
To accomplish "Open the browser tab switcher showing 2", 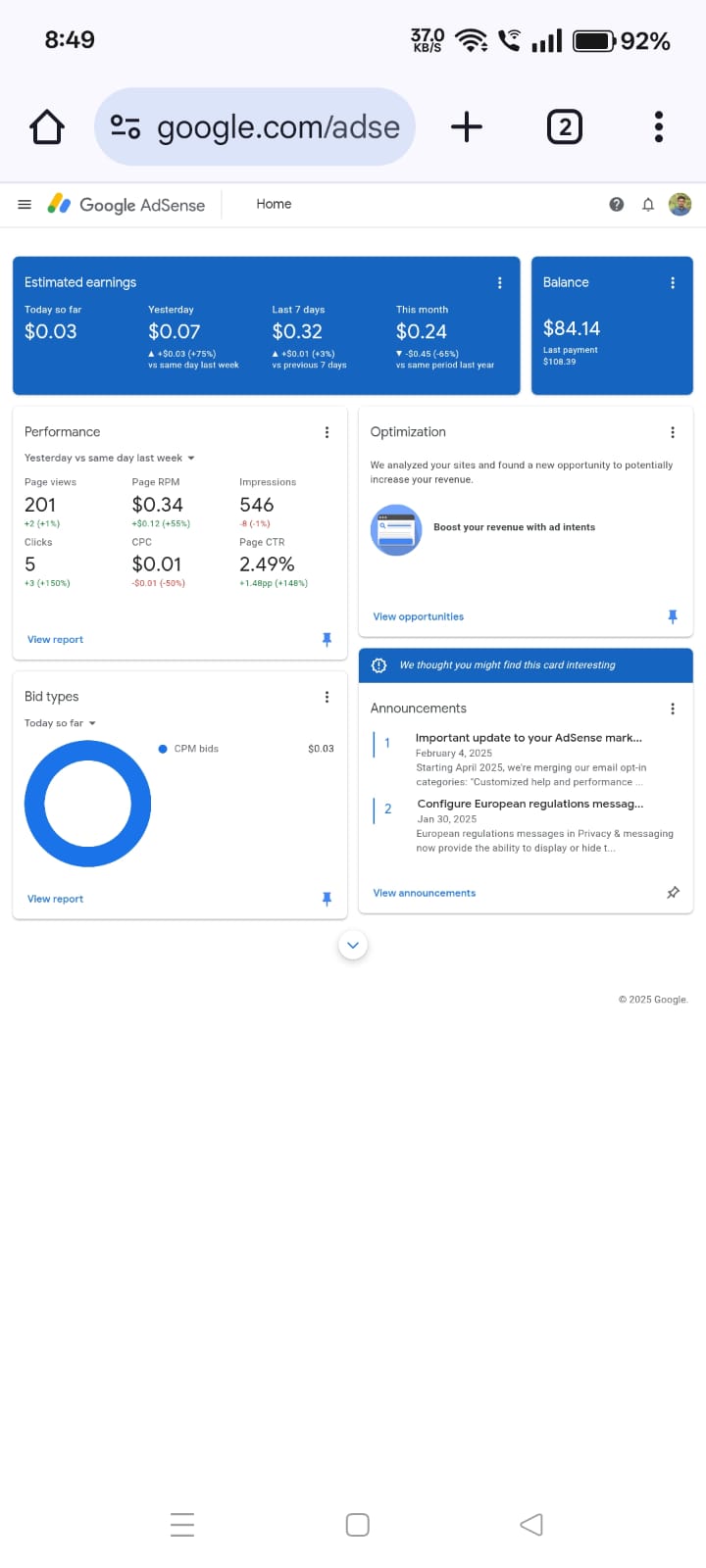I will tap(564, 126).
